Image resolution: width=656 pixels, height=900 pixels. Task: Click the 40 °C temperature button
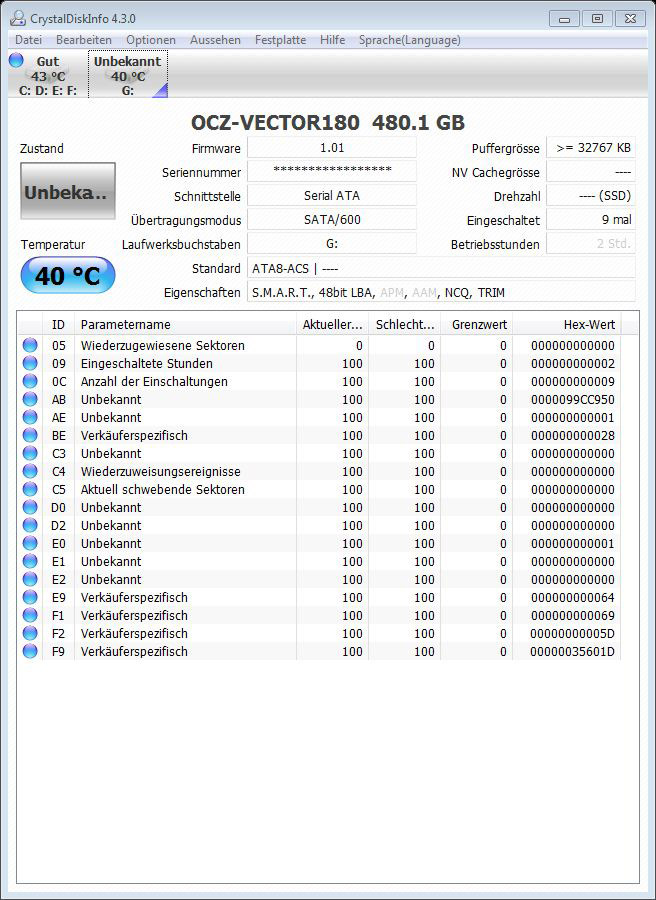pos(68,276)
